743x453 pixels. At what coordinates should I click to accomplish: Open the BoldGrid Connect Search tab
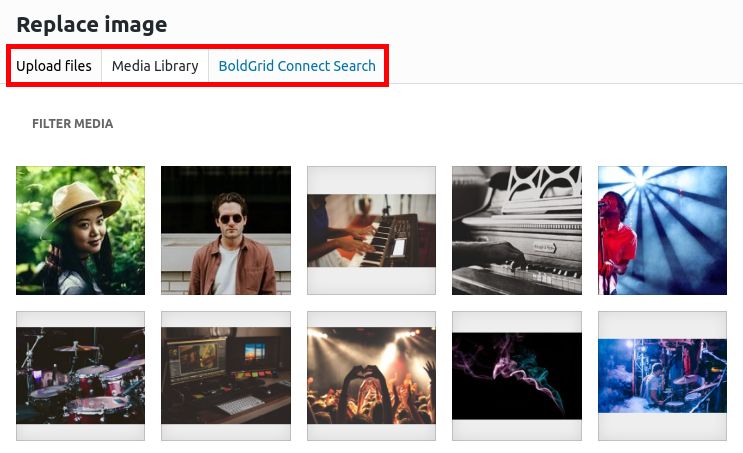[x=297, y=66]
